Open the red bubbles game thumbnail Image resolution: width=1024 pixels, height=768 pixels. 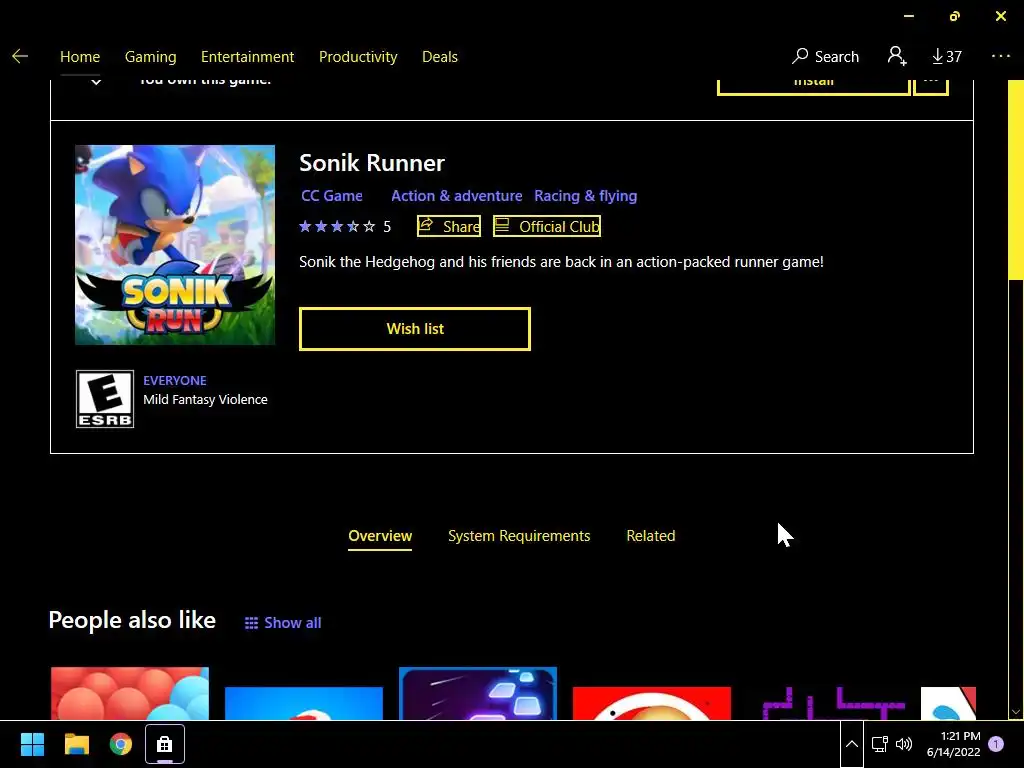pyautogui.click(x=130, y=694)
